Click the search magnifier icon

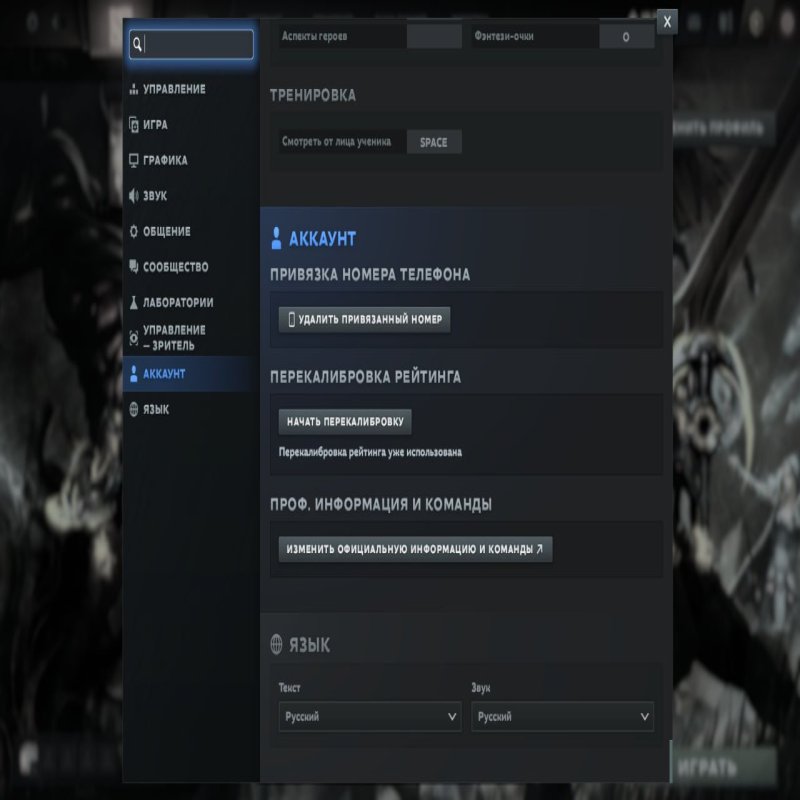coord(138,44)
